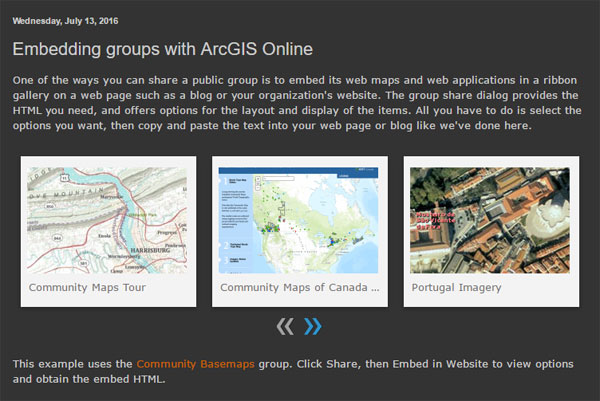600x401 pixels.
Task: Select the Community Maps of Canada caption
Action: [300, 287]
